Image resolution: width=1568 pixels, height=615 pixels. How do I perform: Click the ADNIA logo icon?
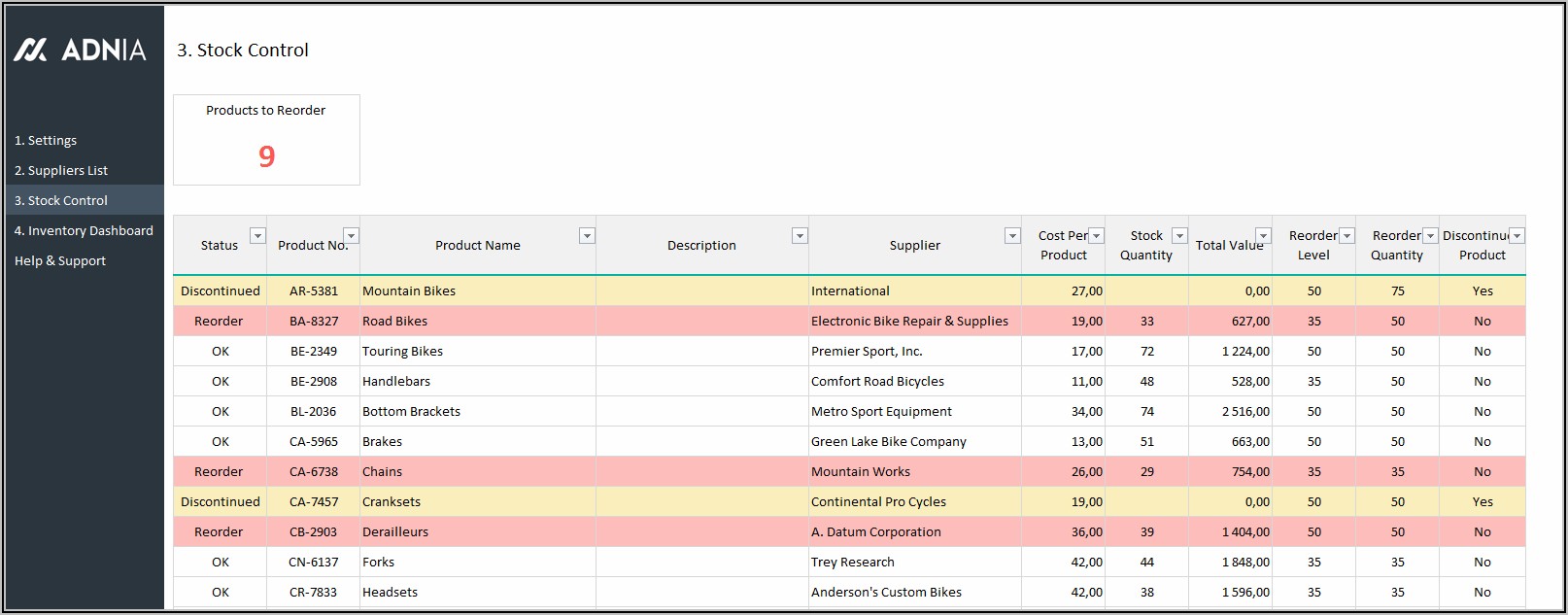click(30, 50)
